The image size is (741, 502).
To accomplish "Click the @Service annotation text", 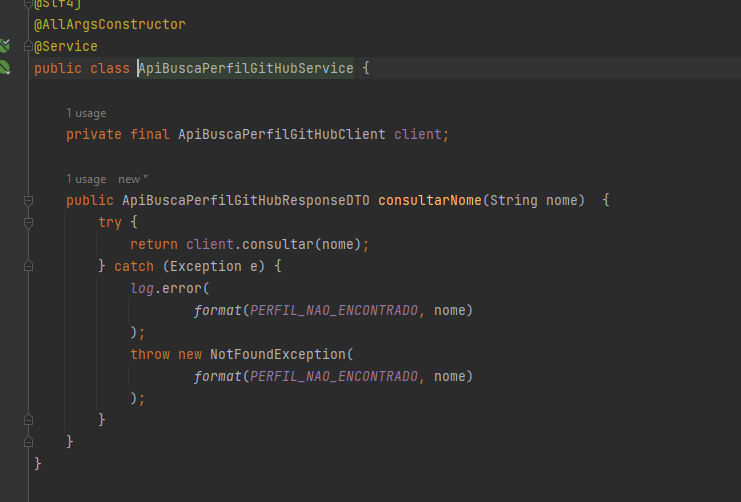I will tap(66, 46).
